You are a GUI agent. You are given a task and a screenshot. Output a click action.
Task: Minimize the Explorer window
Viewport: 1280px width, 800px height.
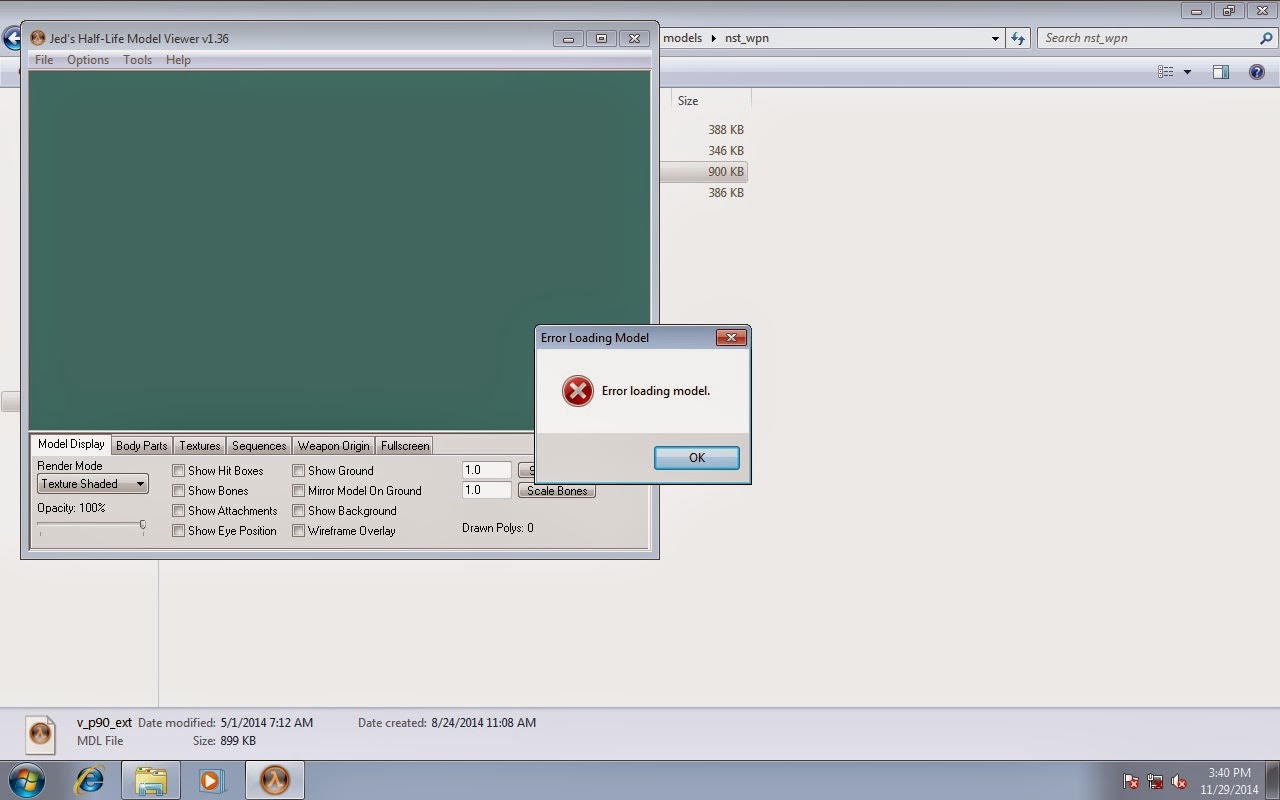pyautogui.click(x=1196, y=11)
